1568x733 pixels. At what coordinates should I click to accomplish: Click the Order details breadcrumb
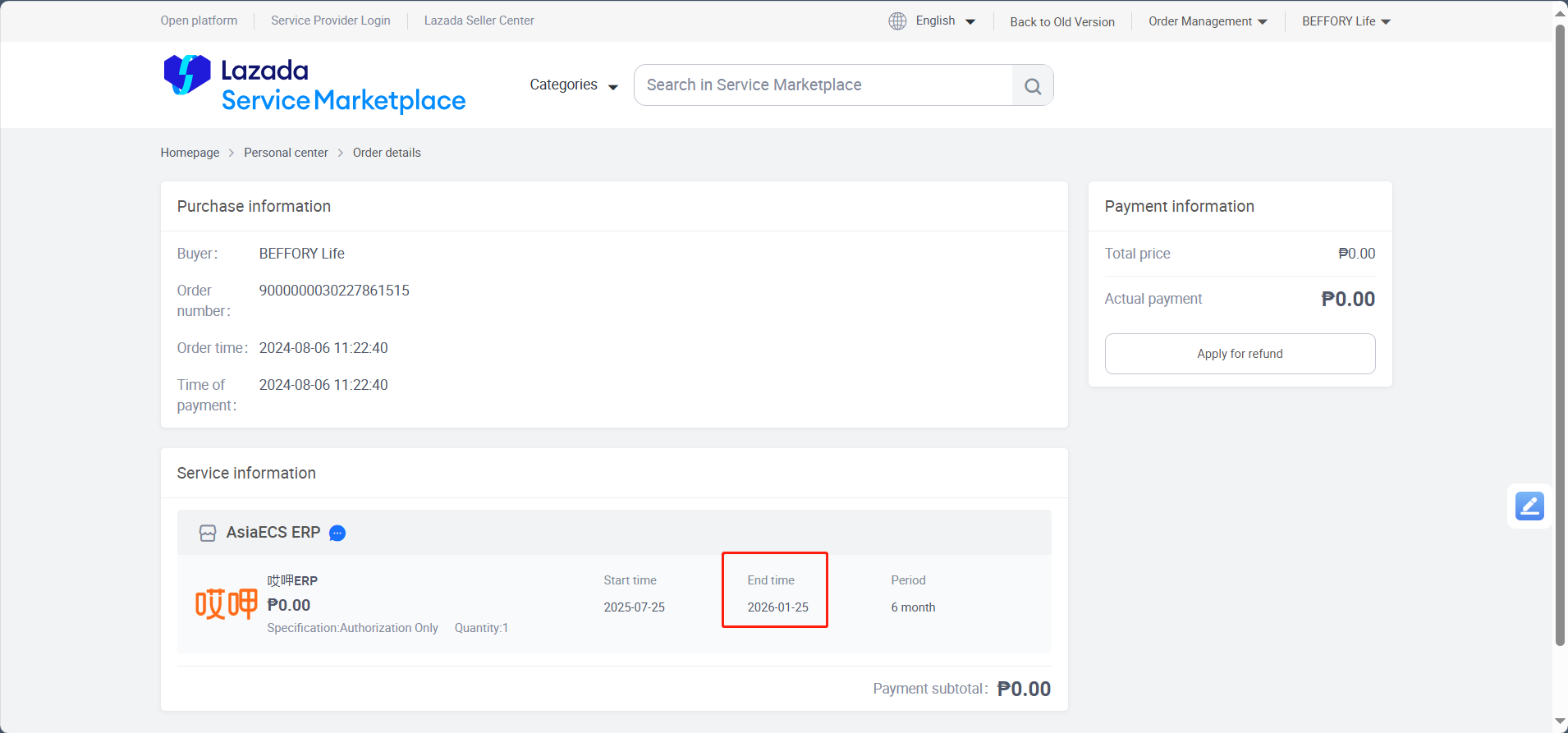(387, 153)
